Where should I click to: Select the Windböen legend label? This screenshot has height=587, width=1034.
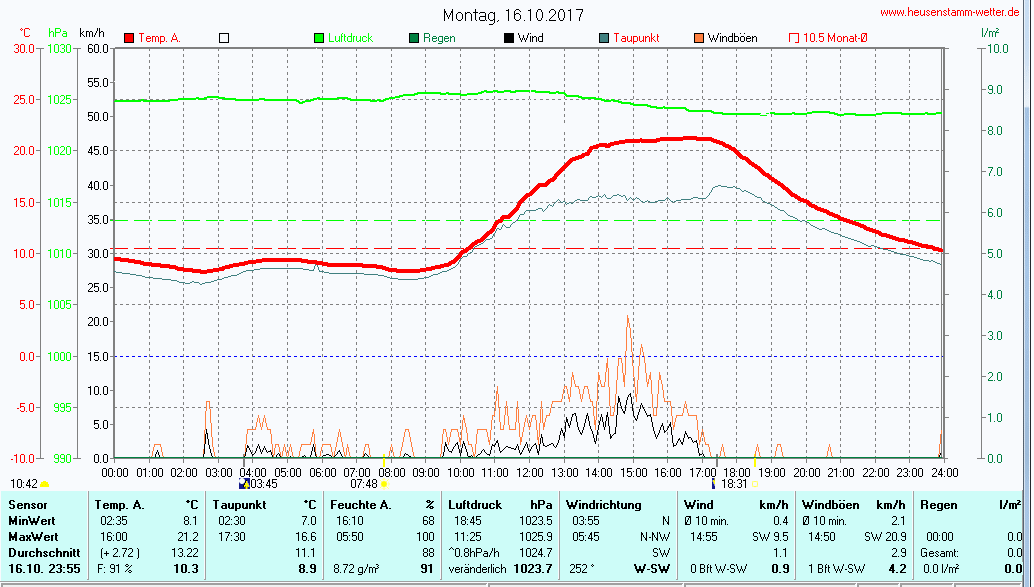click(732, 38)
